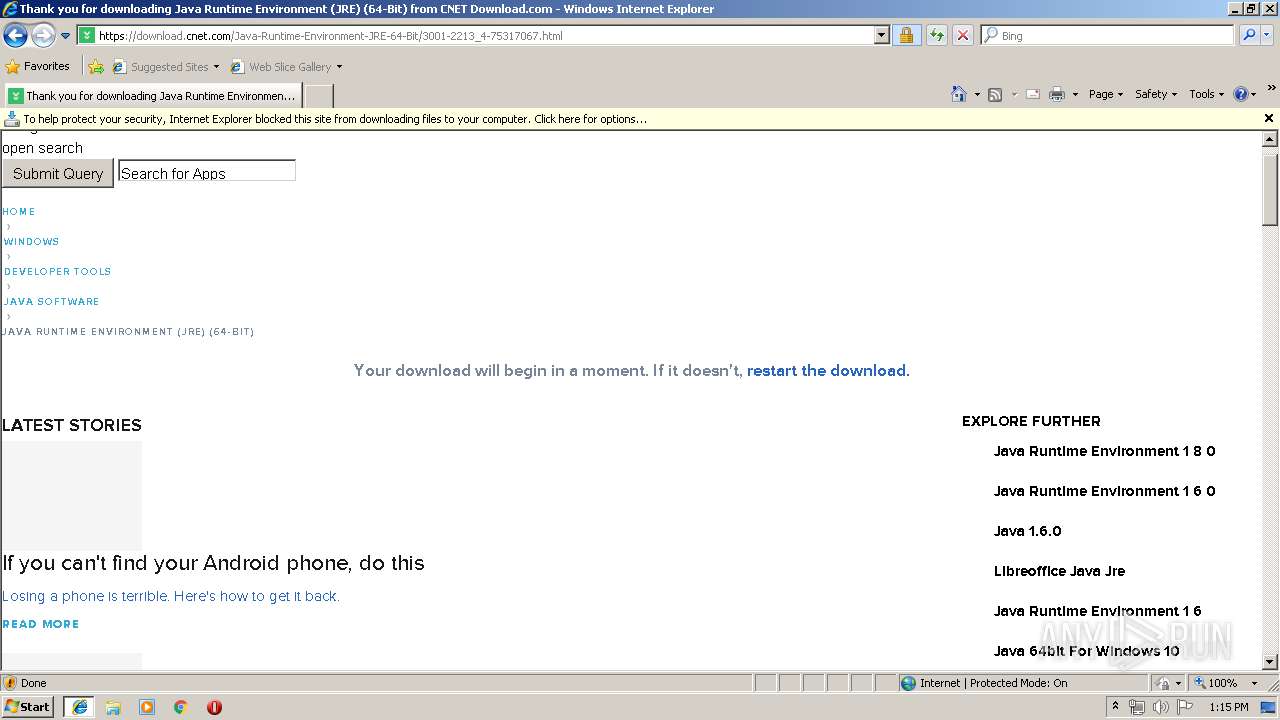Click the Help question mark icon
The width and height of the screenshot is (1280, 720).
click(x=1241, y=94)
